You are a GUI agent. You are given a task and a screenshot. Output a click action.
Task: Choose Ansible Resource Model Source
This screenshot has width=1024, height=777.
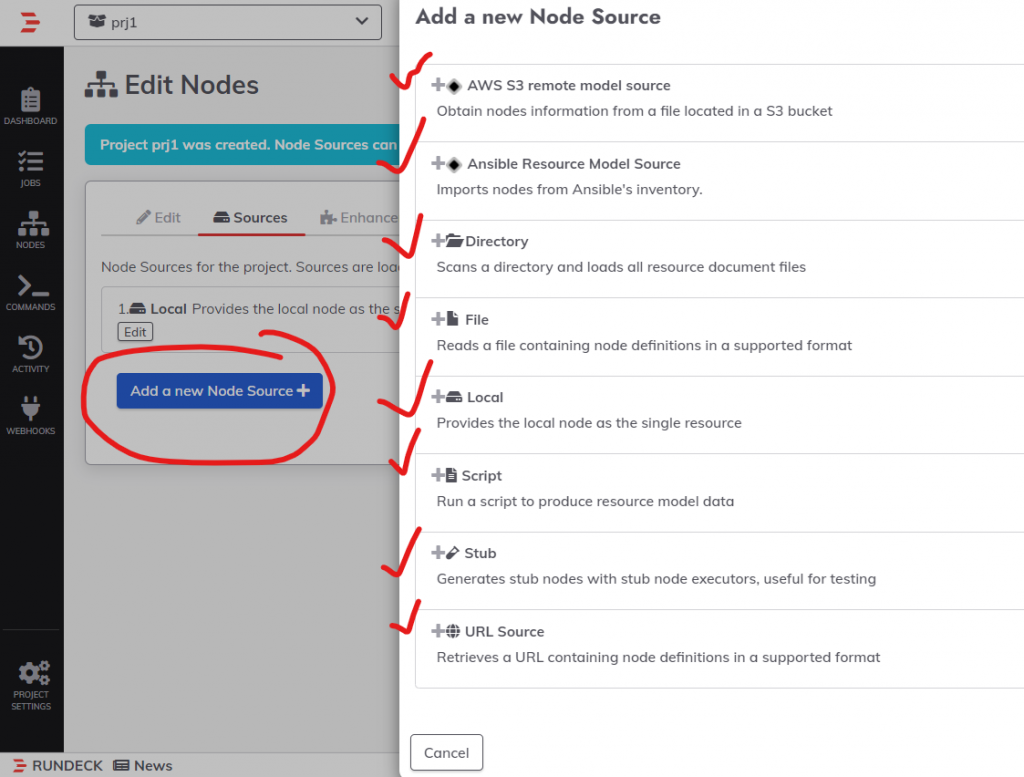572,164
